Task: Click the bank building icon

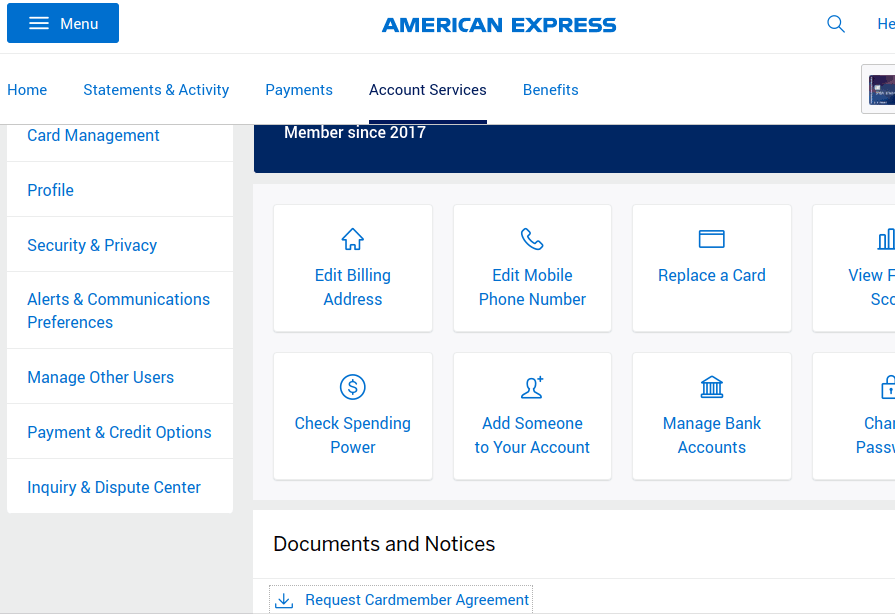Action: [712, 387]
